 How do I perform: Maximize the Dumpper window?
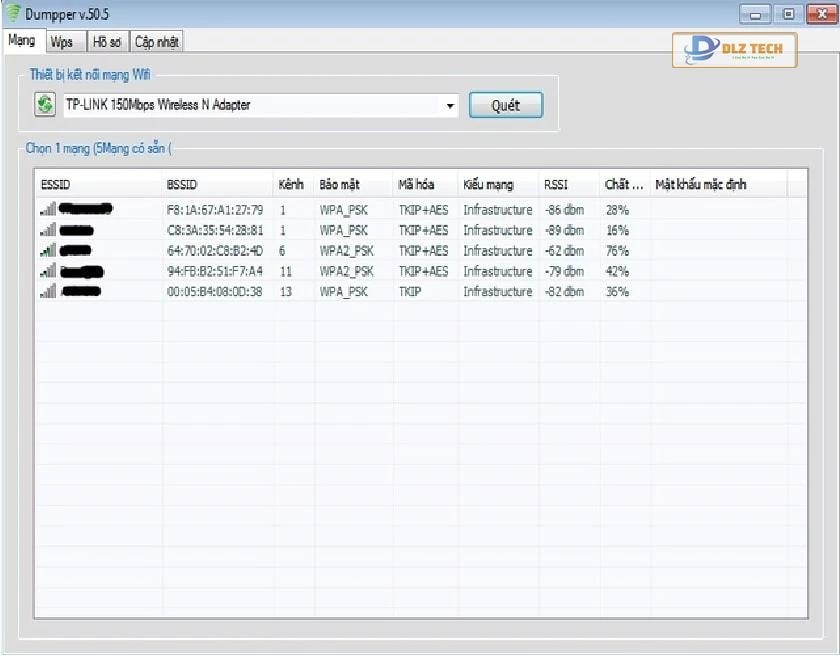click(x=788, y=13)
